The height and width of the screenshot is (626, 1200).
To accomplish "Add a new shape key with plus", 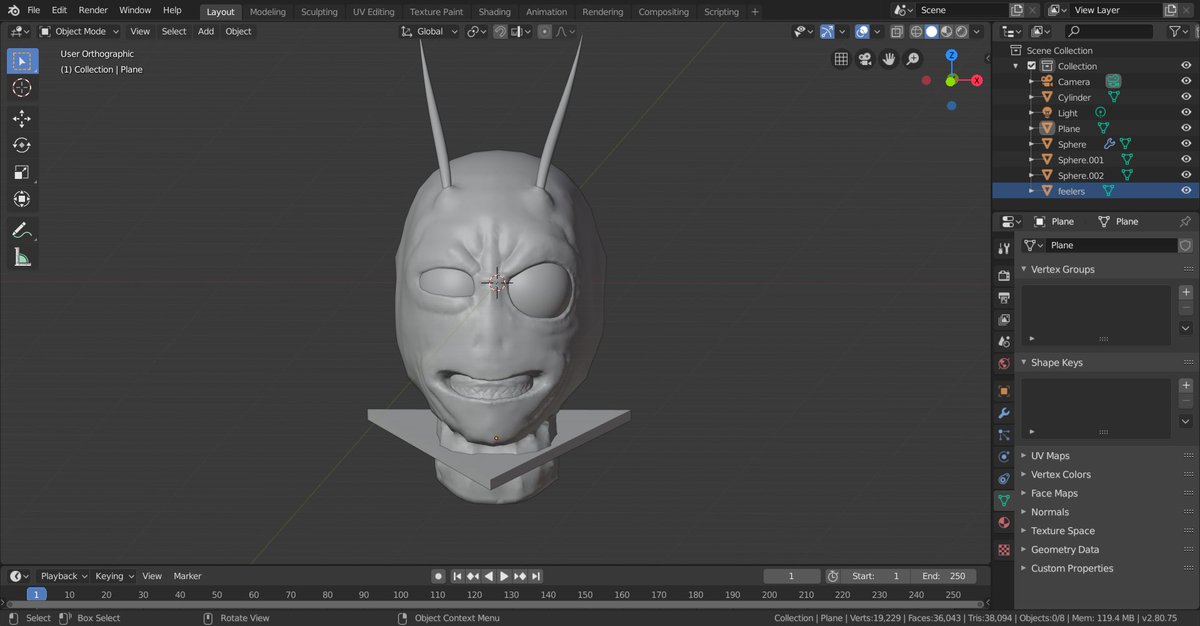I will (x=1186, y=385).
